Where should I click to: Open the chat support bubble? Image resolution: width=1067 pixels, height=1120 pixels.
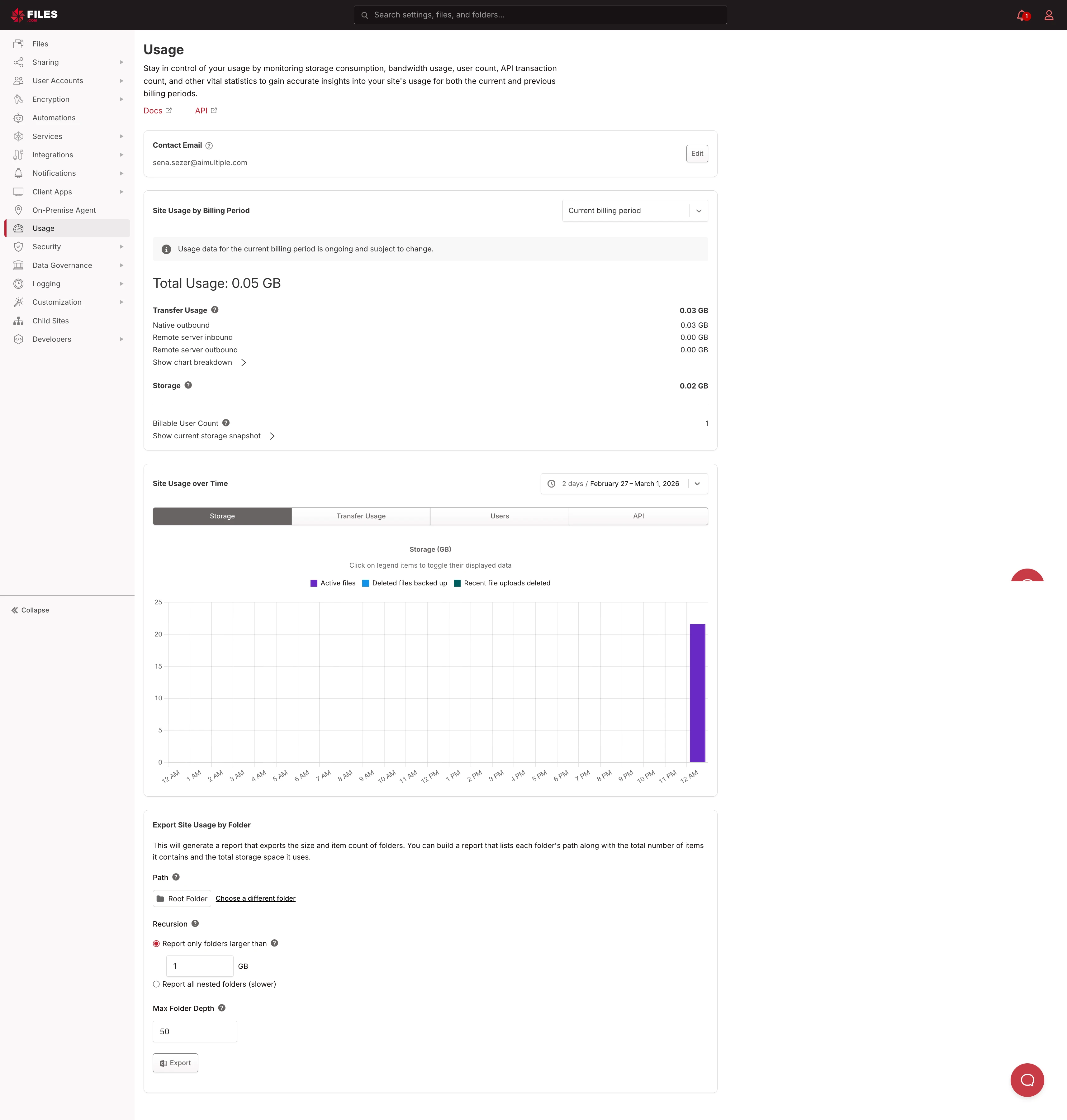click(x=1027, y=1079)
